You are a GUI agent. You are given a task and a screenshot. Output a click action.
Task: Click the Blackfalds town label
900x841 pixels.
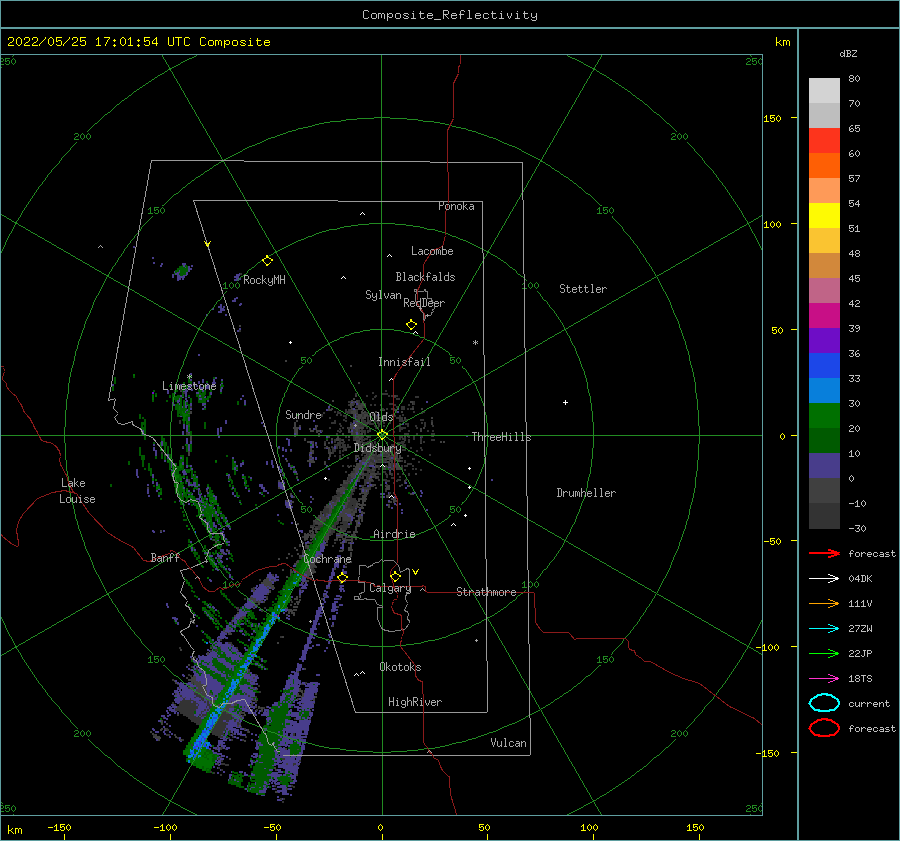425,277
